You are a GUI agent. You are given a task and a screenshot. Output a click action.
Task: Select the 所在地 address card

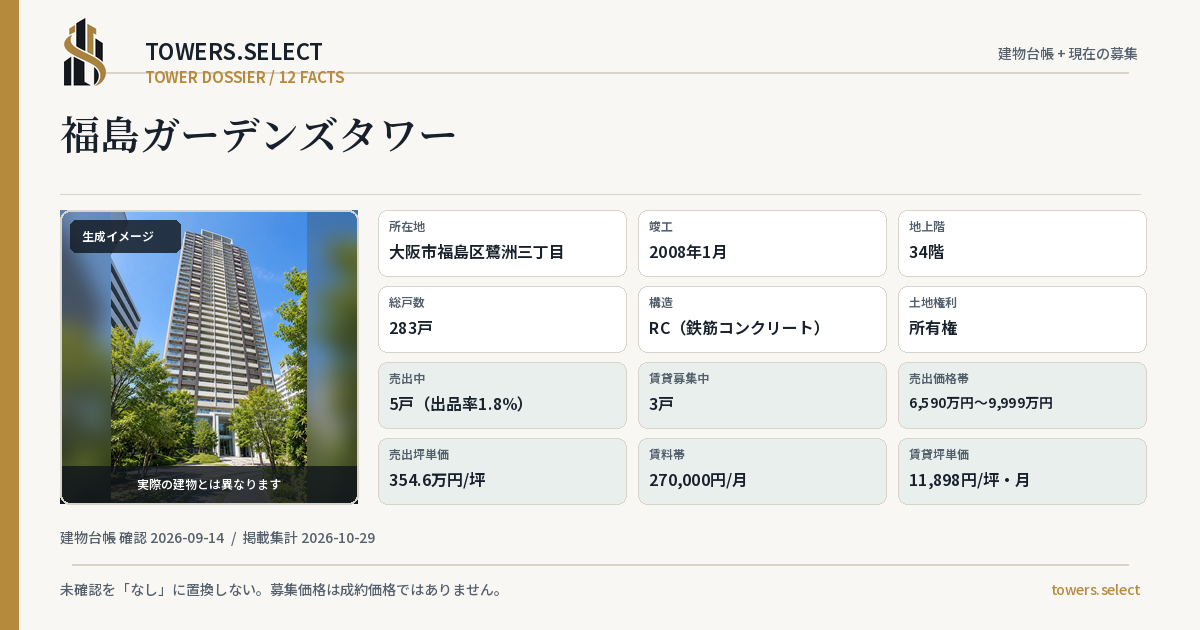click(502, 243)
